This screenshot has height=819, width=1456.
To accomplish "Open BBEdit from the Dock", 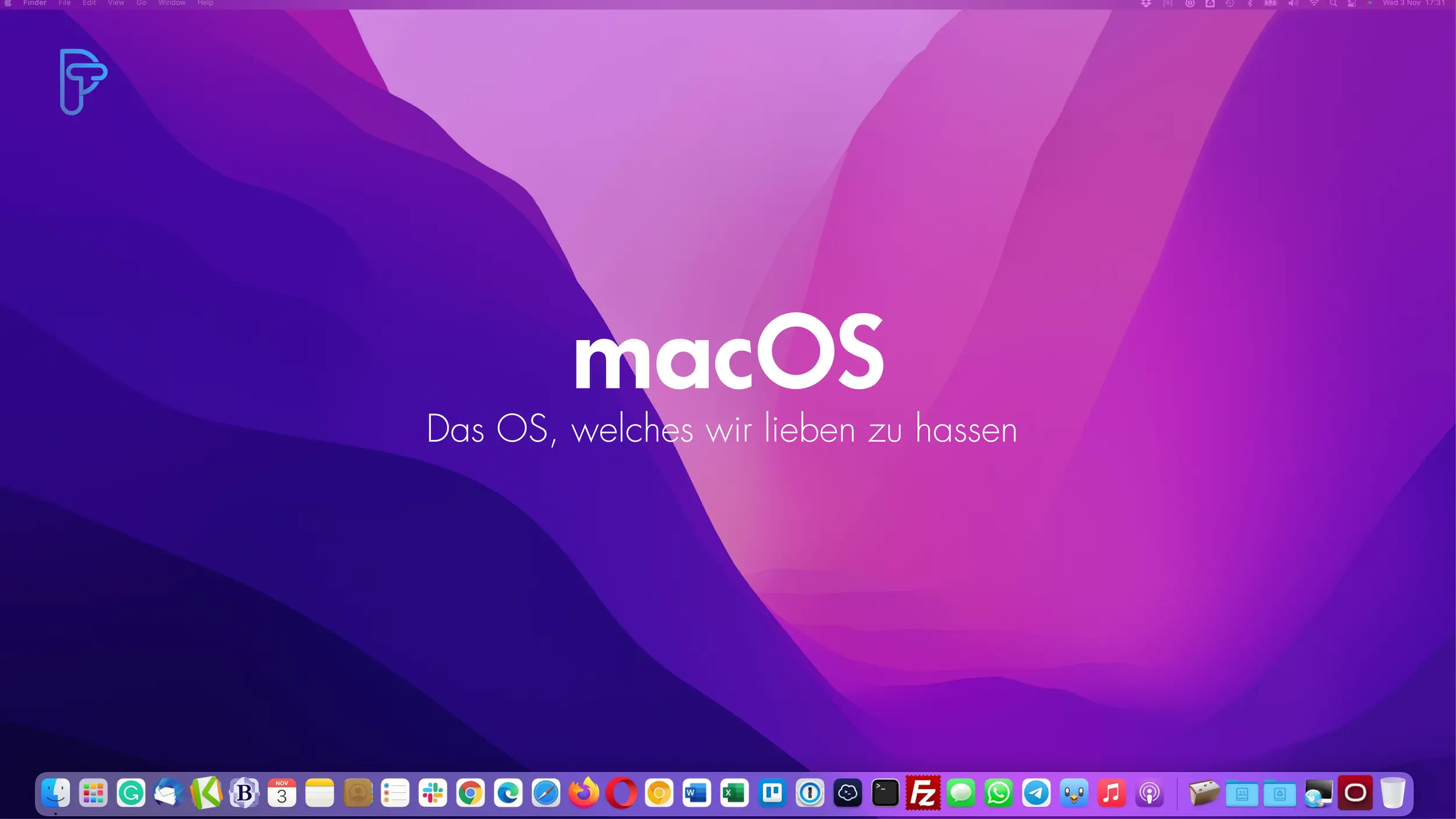I will [244, 793].
